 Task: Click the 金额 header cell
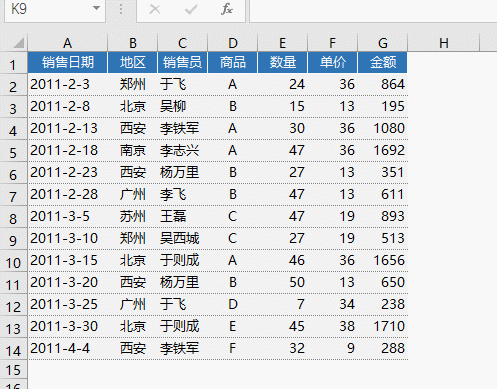[382, 62]
